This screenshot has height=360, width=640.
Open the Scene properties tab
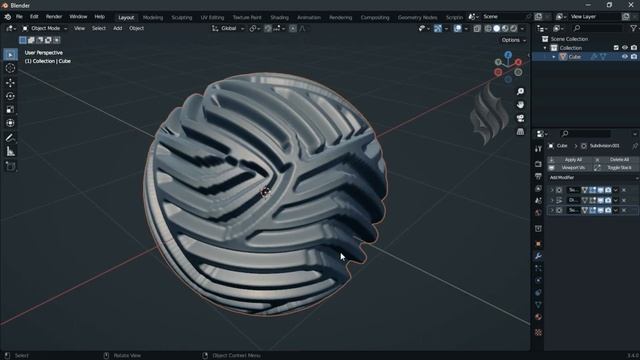[x=538, y=200]
